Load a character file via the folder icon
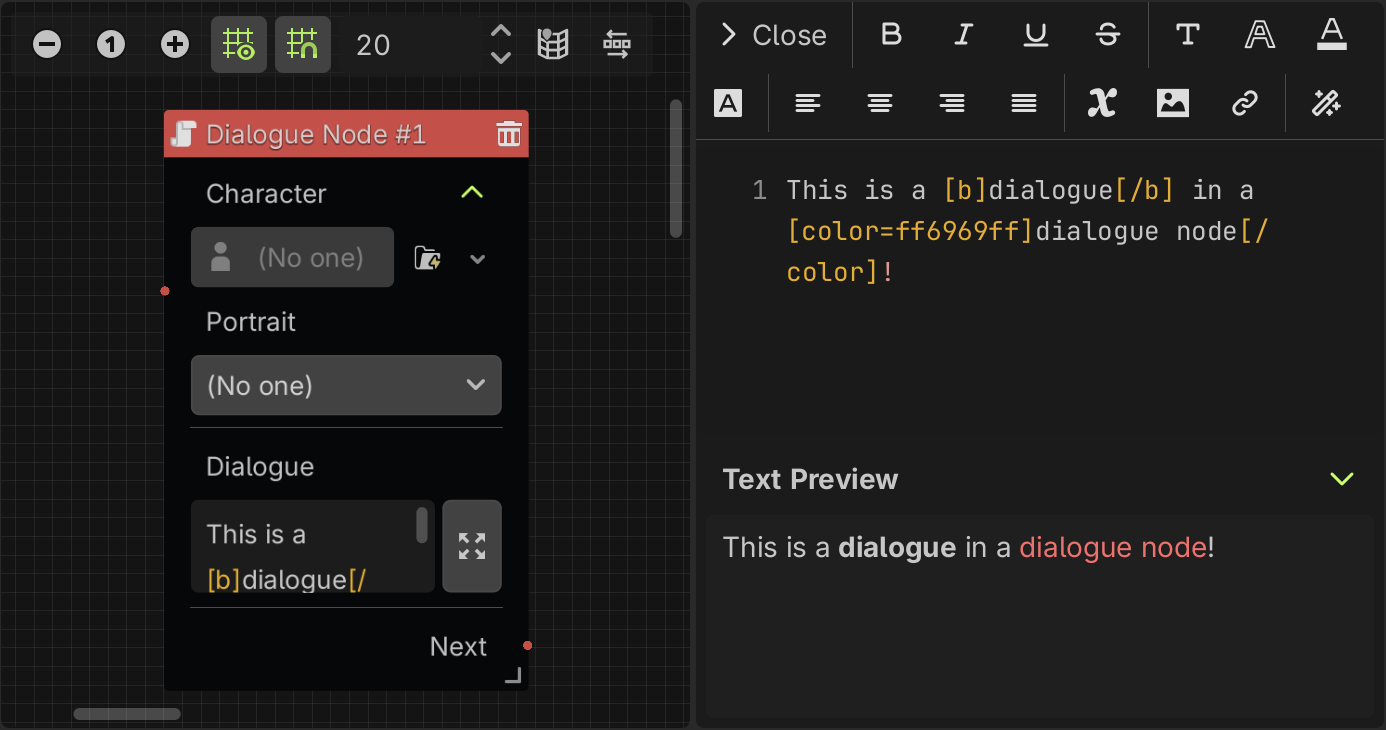This screenshot has height=730, width=1386. [x=429, y=258]
